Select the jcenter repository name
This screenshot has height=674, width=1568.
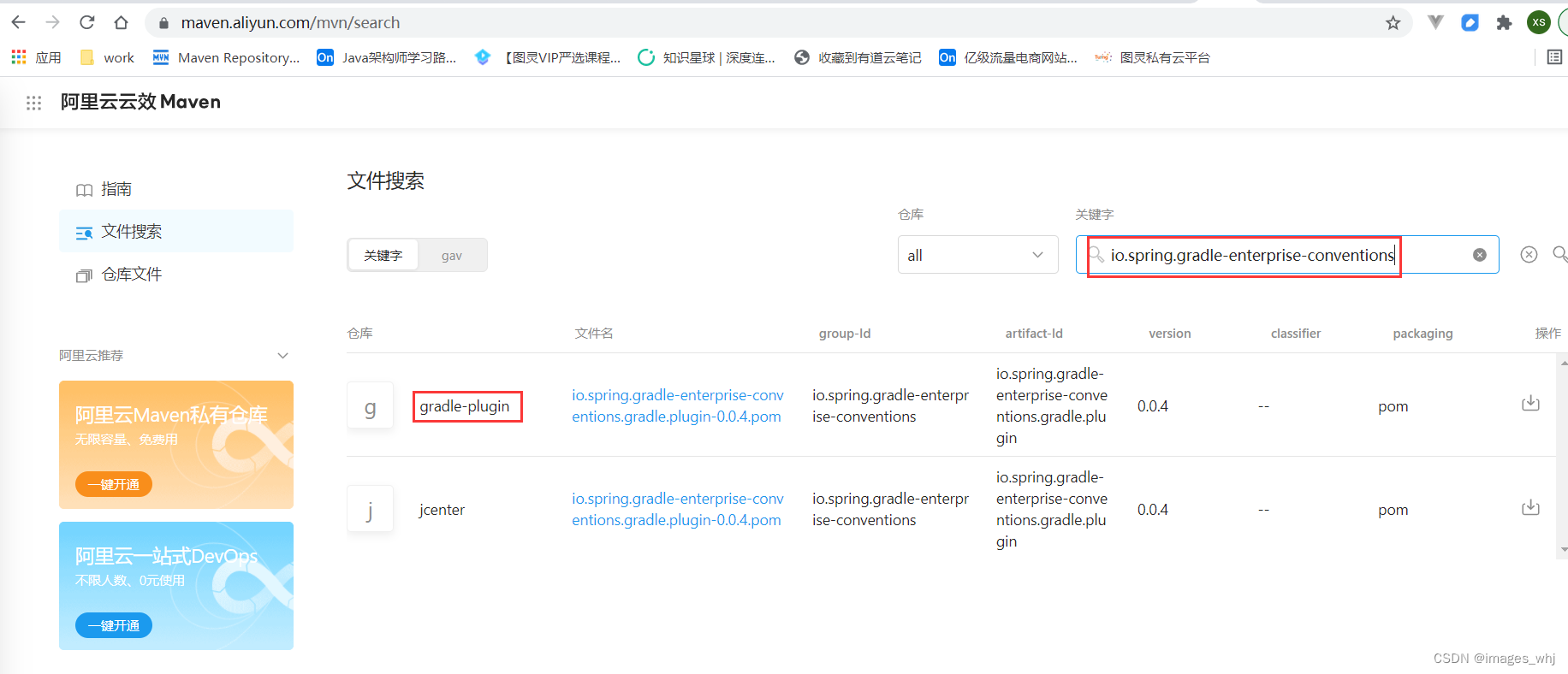[442, 510]
